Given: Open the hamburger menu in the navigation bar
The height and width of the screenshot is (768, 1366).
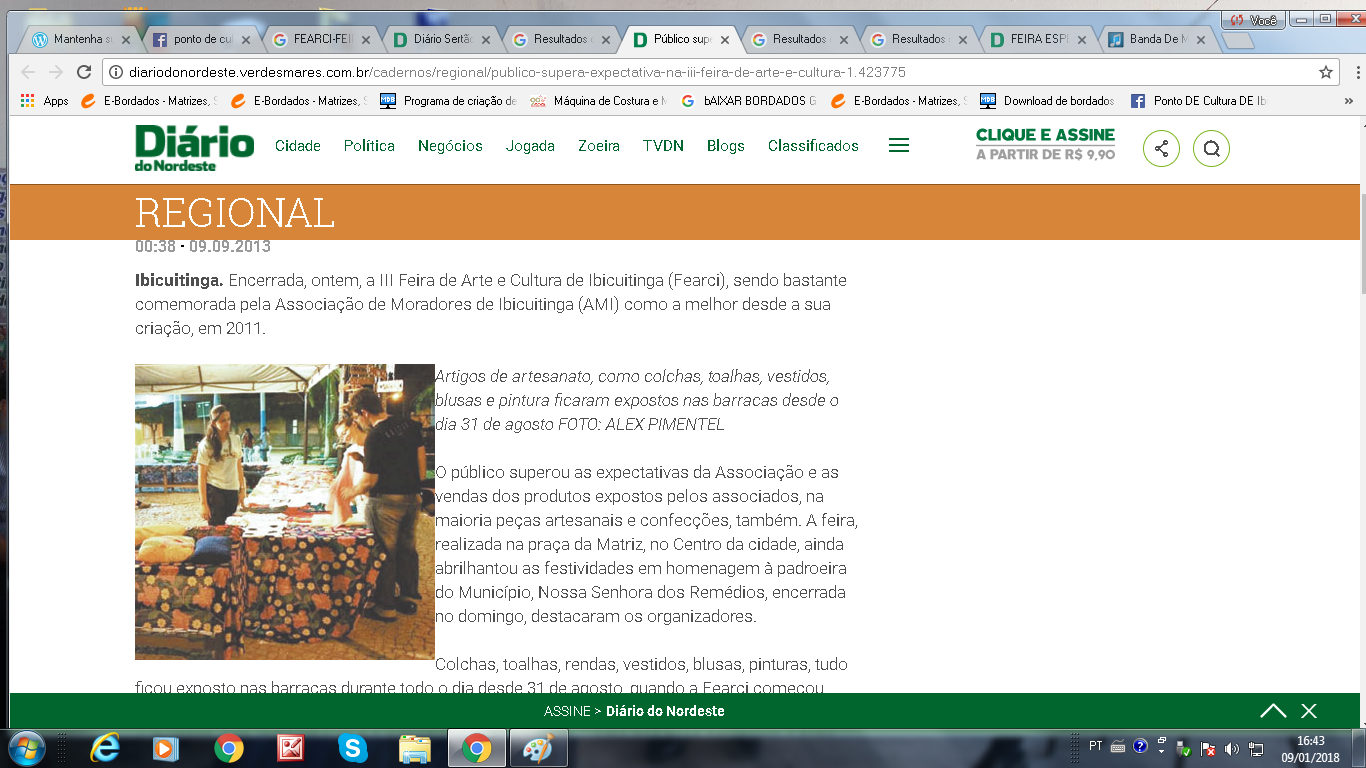Looking at the screenshot, I should (898, 146).
